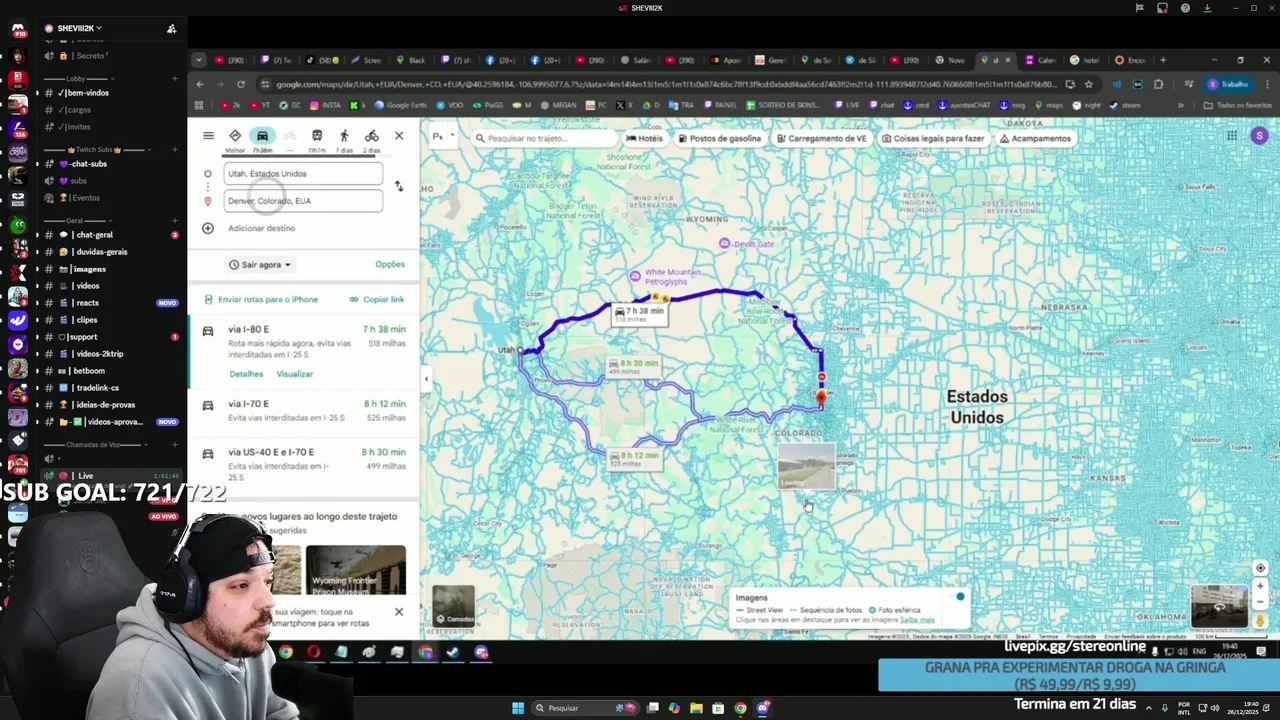Click the Saiba mais link

coord(916,620)
